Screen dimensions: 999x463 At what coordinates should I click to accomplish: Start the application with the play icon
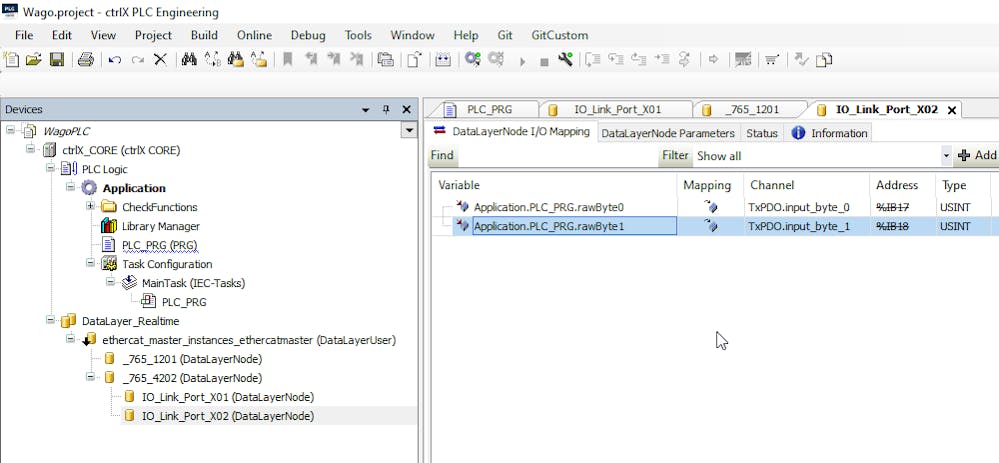pos(522,61)
